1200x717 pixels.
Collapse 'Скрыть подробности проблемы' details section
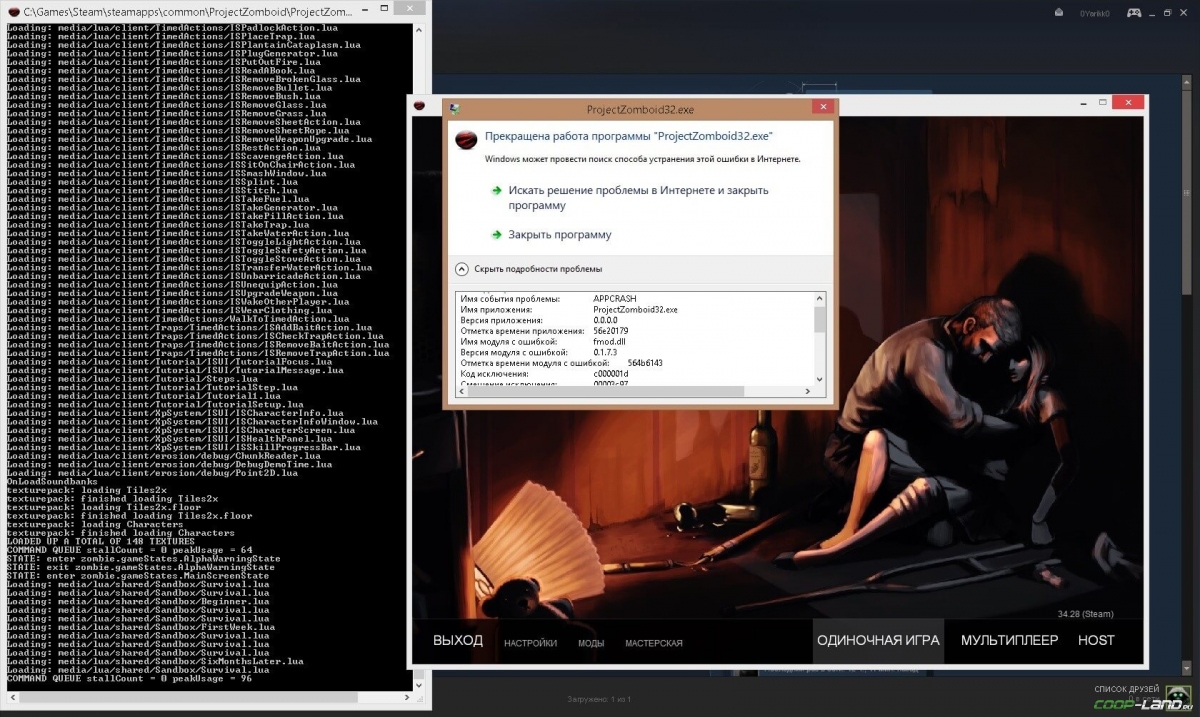tap(462, 269)
